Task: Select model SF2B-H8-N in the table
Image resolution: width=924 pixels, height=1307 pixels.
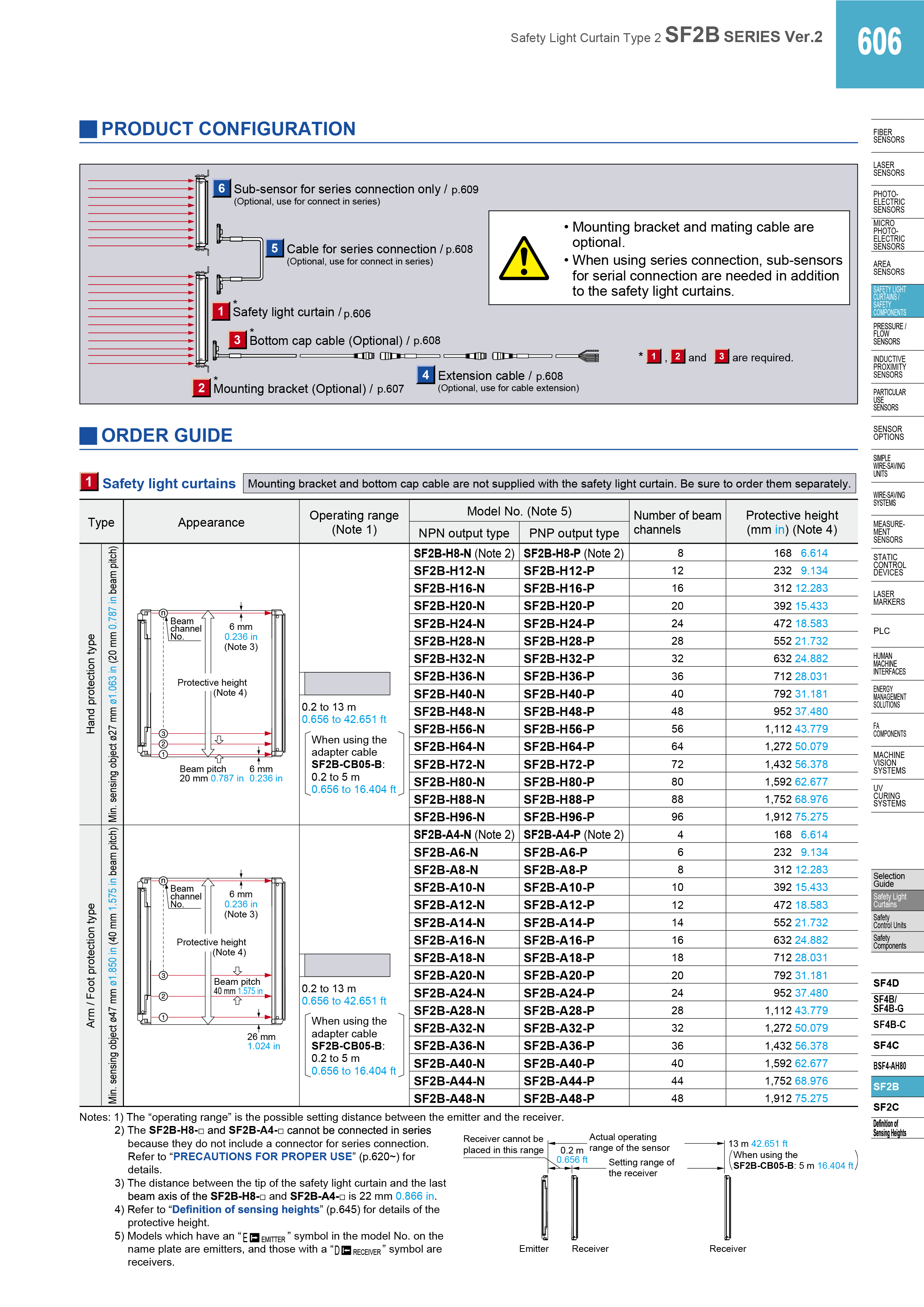Action: point(463,553)
